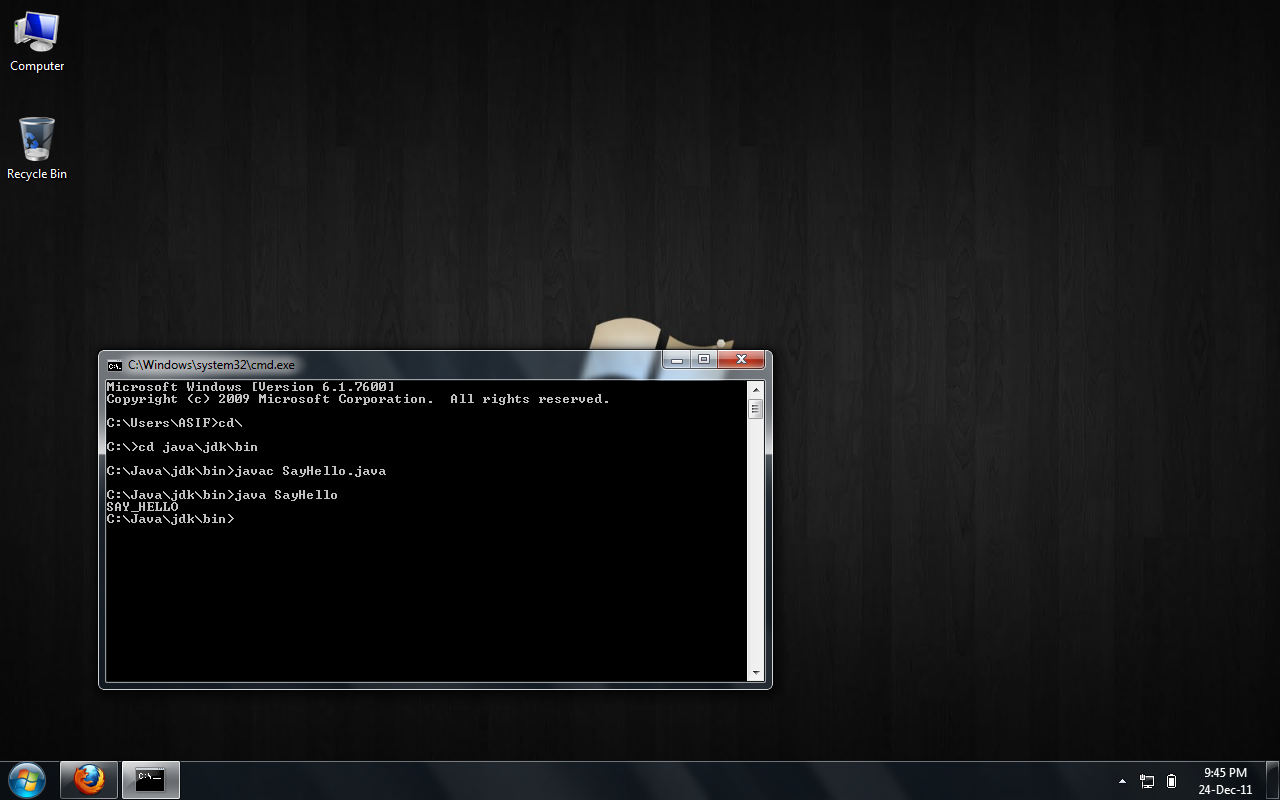Launch Firefox from the taskbar
The height and width of the screenshot is (800, 1280).
point(89,780)
